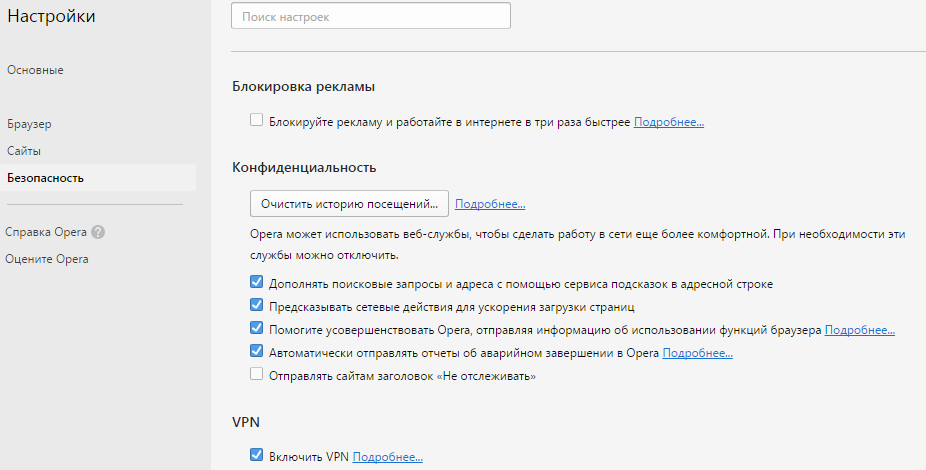Viewport: 926px width, 470px height.
Task: Open Подробнее link next to ad blocking
Action: click(669, 122)
